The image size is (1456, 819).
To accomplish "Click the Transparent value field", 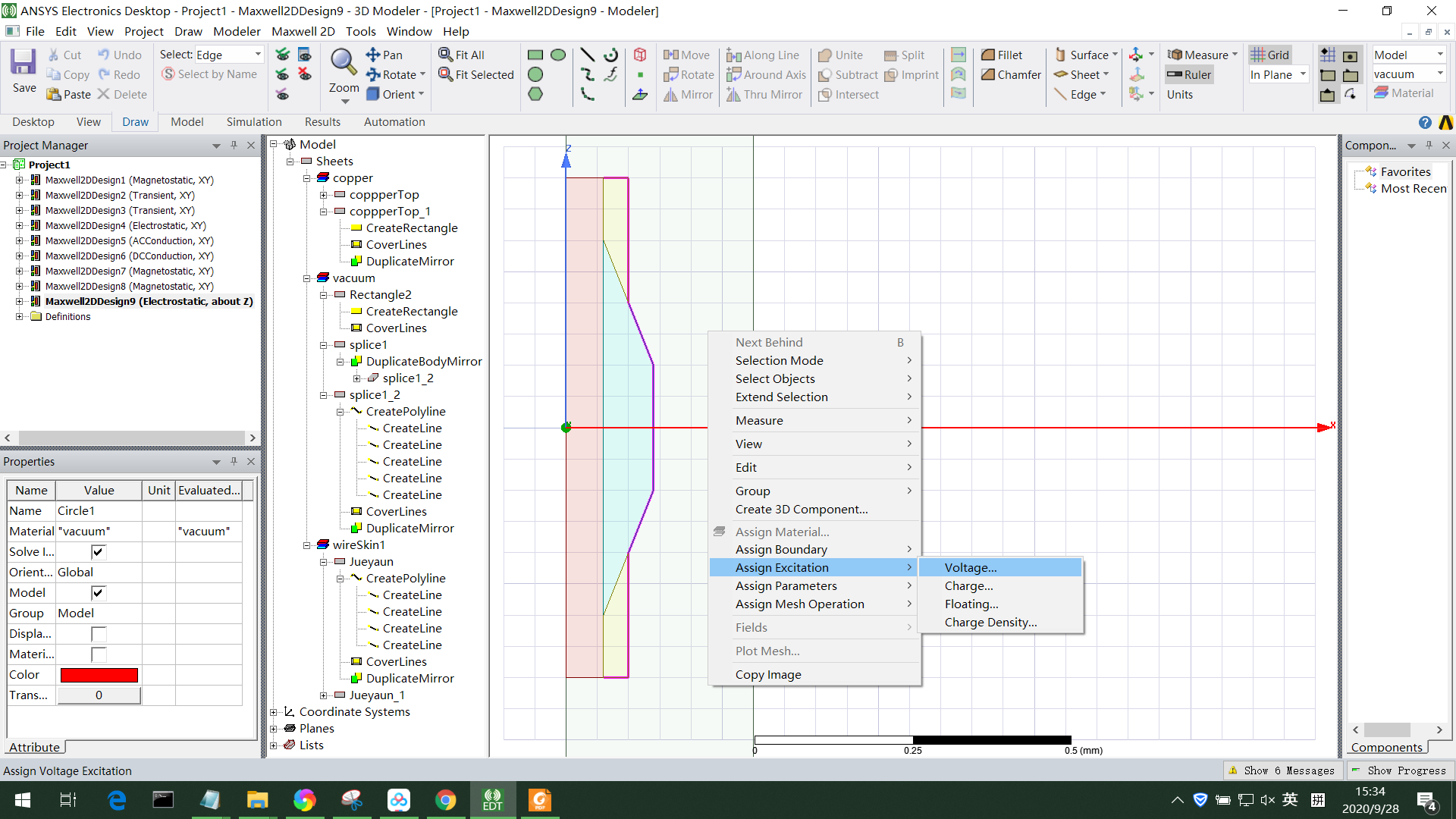I will click(98, 695).
